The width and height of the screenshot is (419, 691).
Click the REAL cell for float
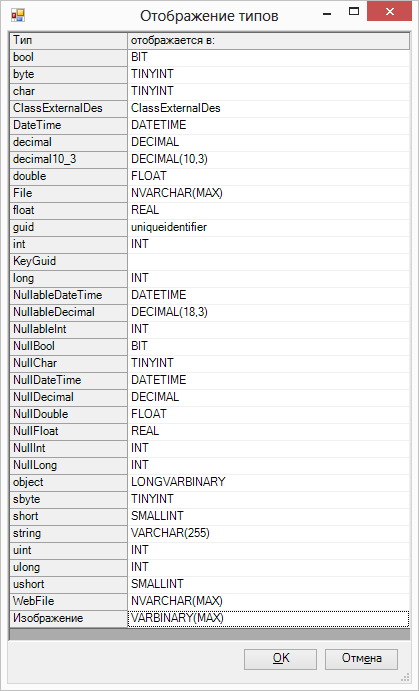coord(268,210)
